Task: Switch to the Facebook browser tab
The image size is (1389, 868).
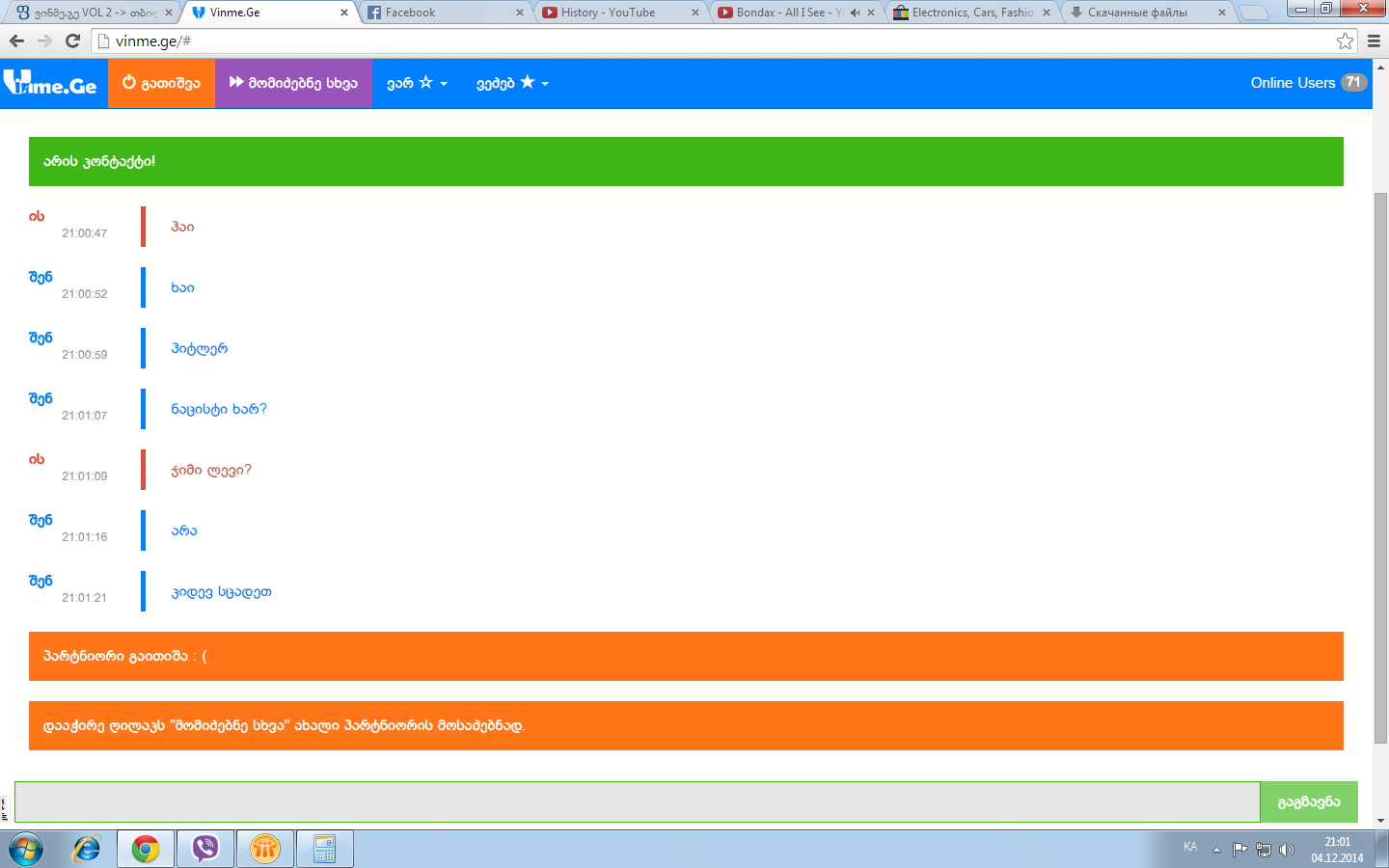Action: coord(424,13)
